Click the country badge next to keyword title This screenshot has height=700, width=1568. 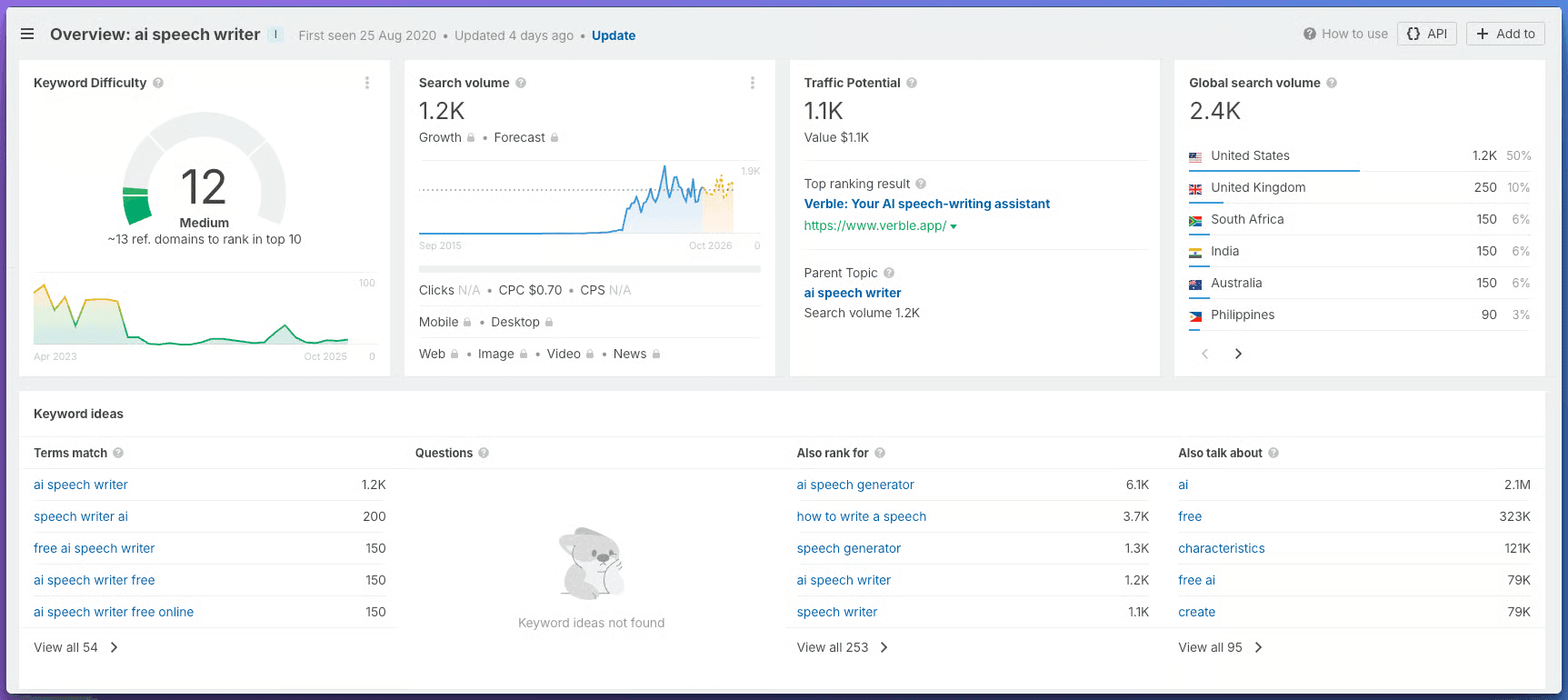(275, 35)
